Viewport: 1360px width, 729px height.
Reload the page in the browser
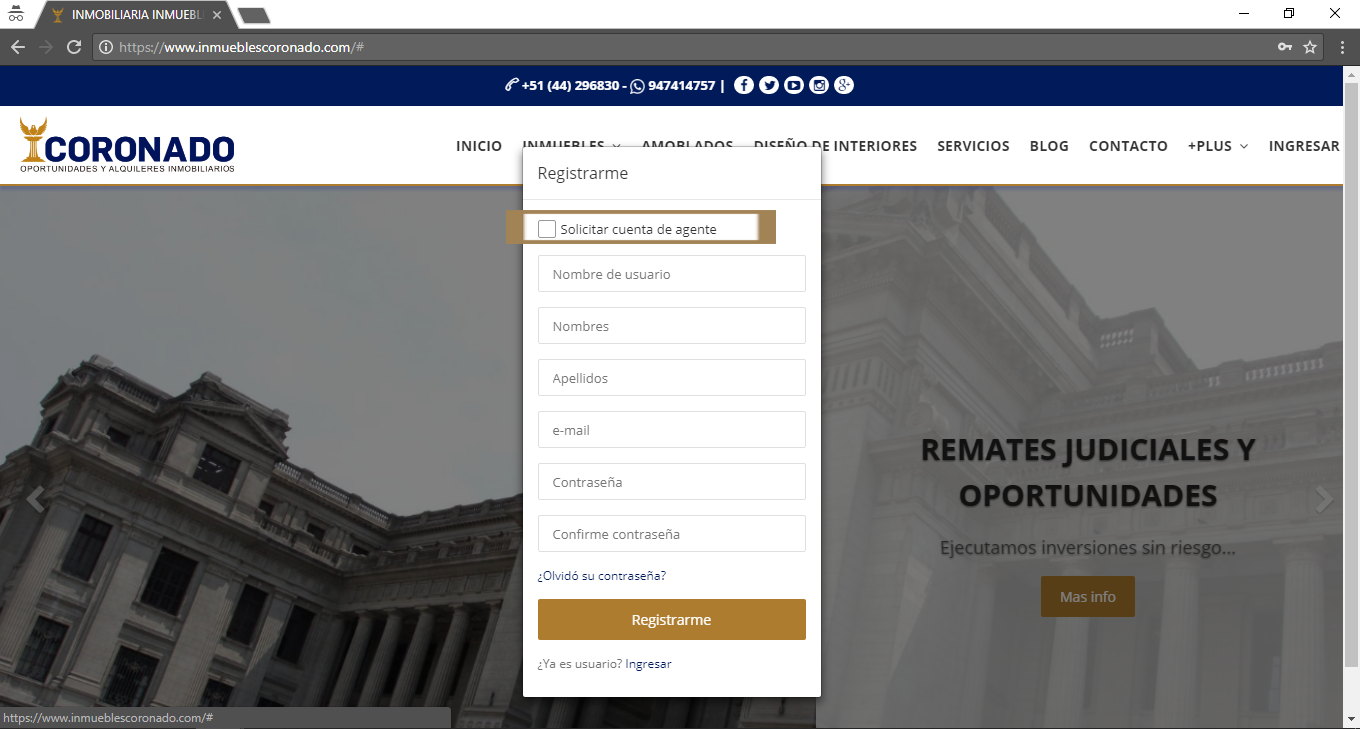click(x=73, y=47)
